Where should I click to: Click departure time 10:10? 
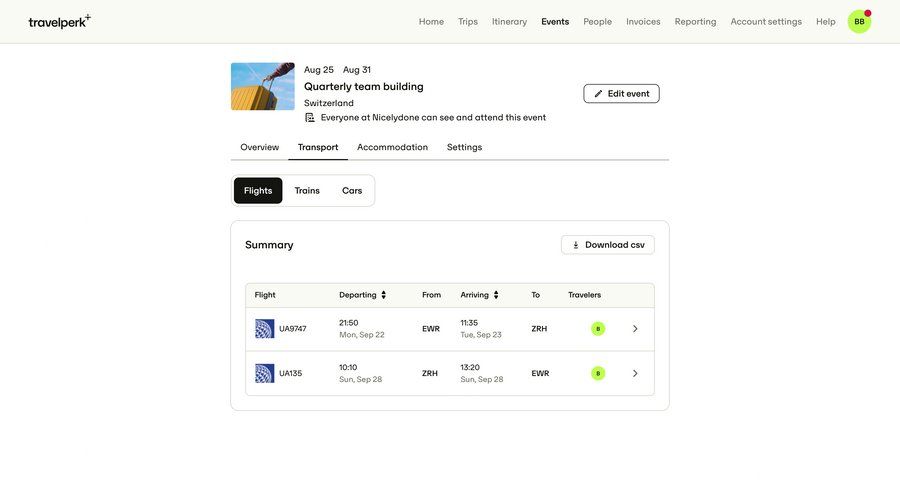click(x=348, y=367)
